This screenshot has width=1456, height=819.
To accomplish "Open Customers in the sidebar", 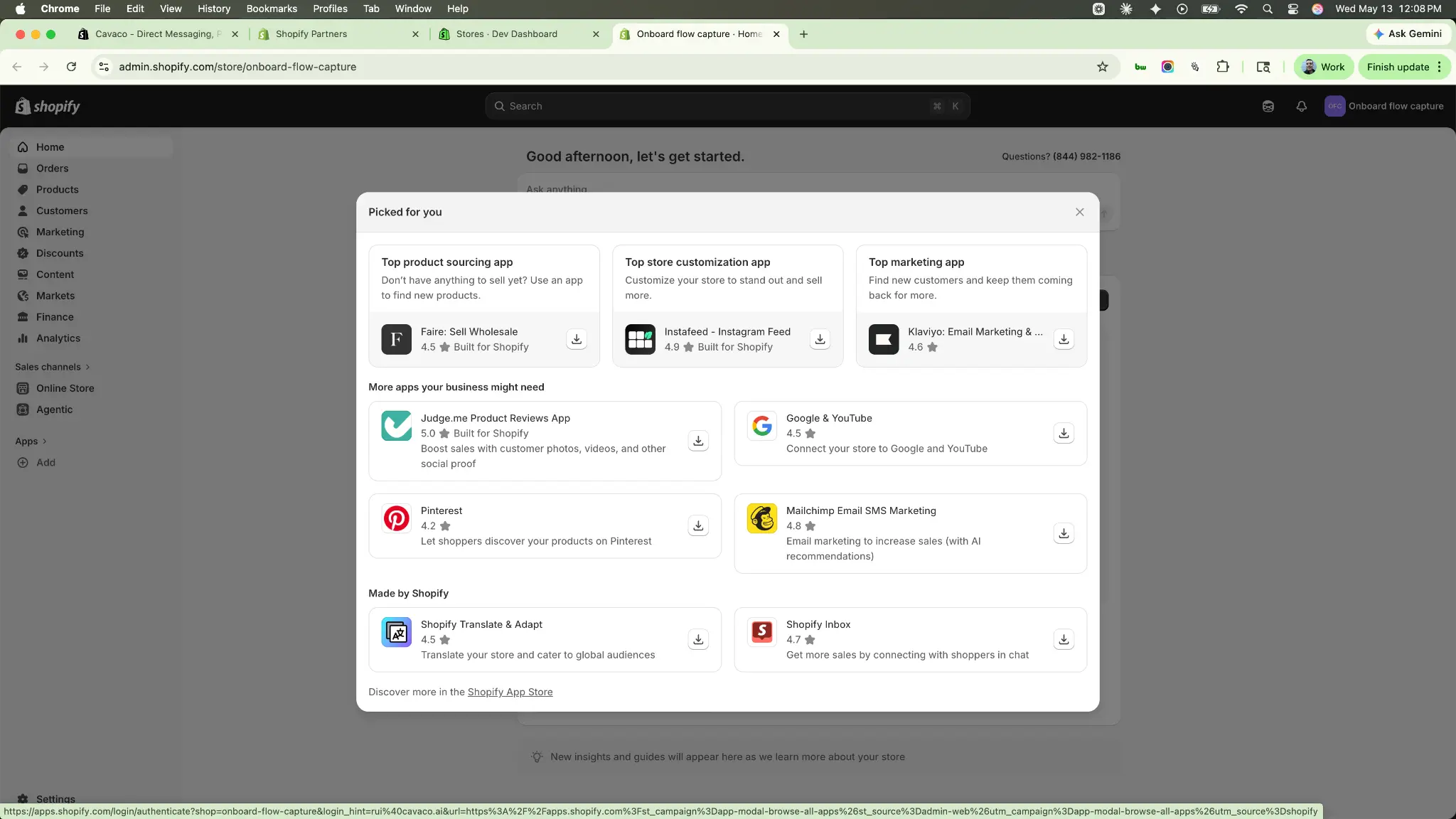I will pyautogui.click(x=92, y=211).
